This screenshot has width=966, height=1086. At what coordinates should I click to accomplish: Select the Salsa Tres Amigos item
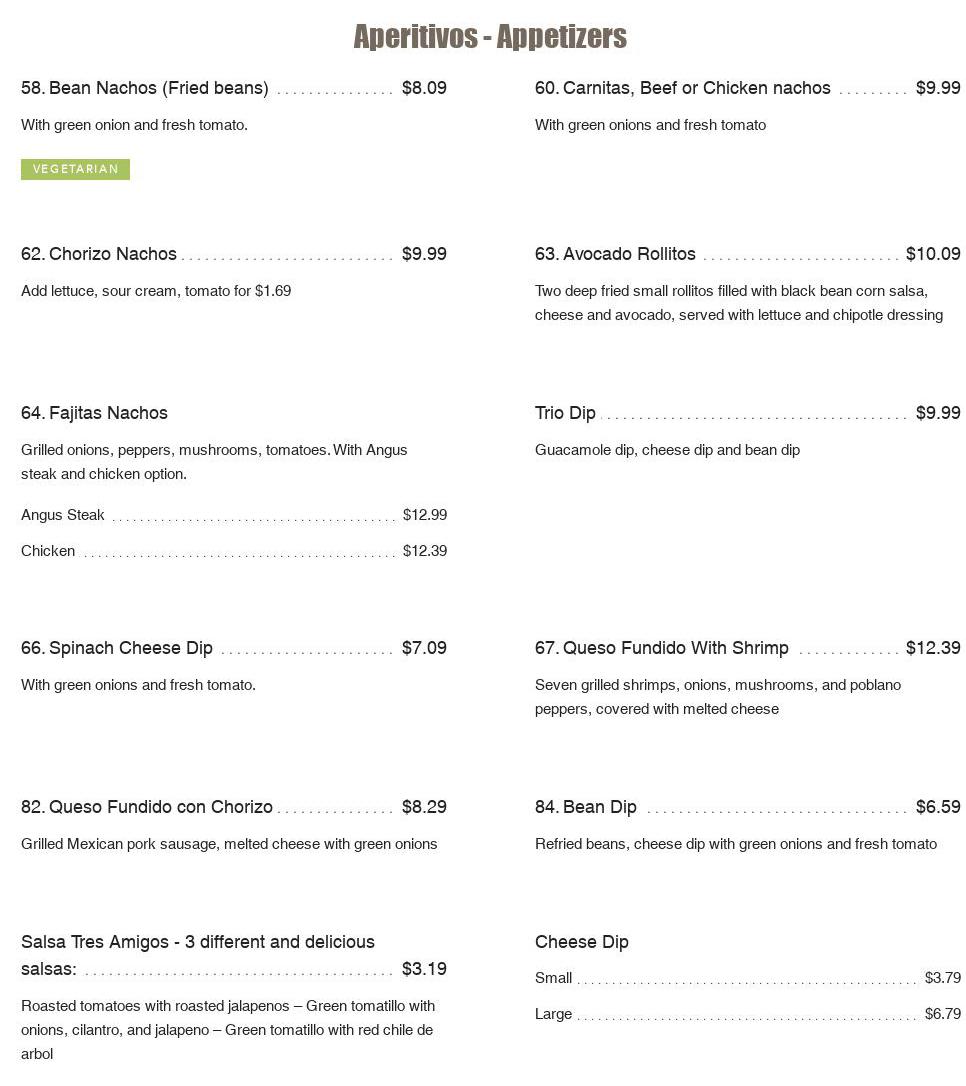coord(198,942)
